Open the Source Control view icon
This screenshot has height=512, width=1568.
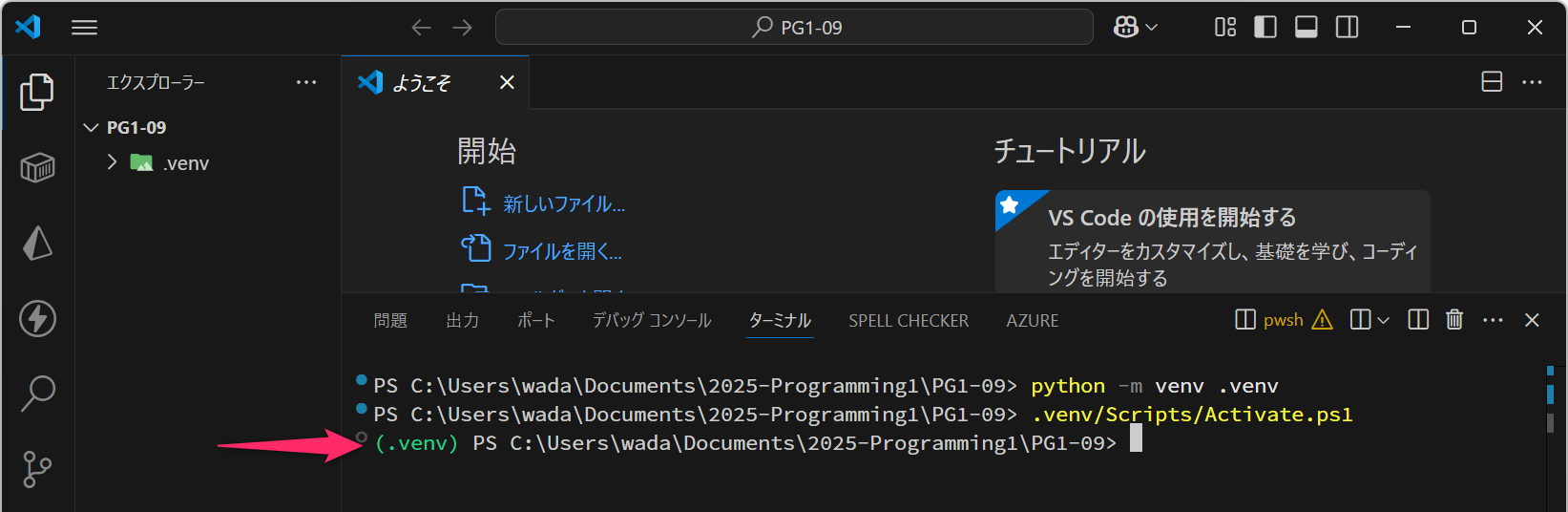[x=37, y=468]
